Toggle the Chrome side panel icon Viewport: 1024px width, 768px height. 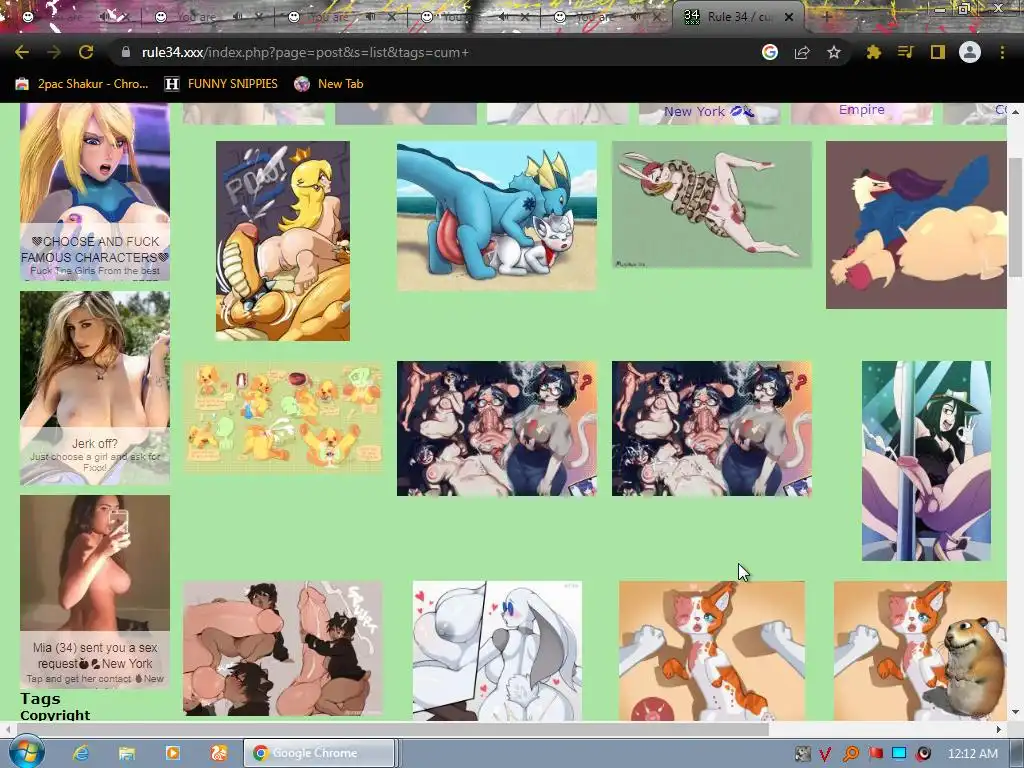pyautogui.click(x=938, y=52)
